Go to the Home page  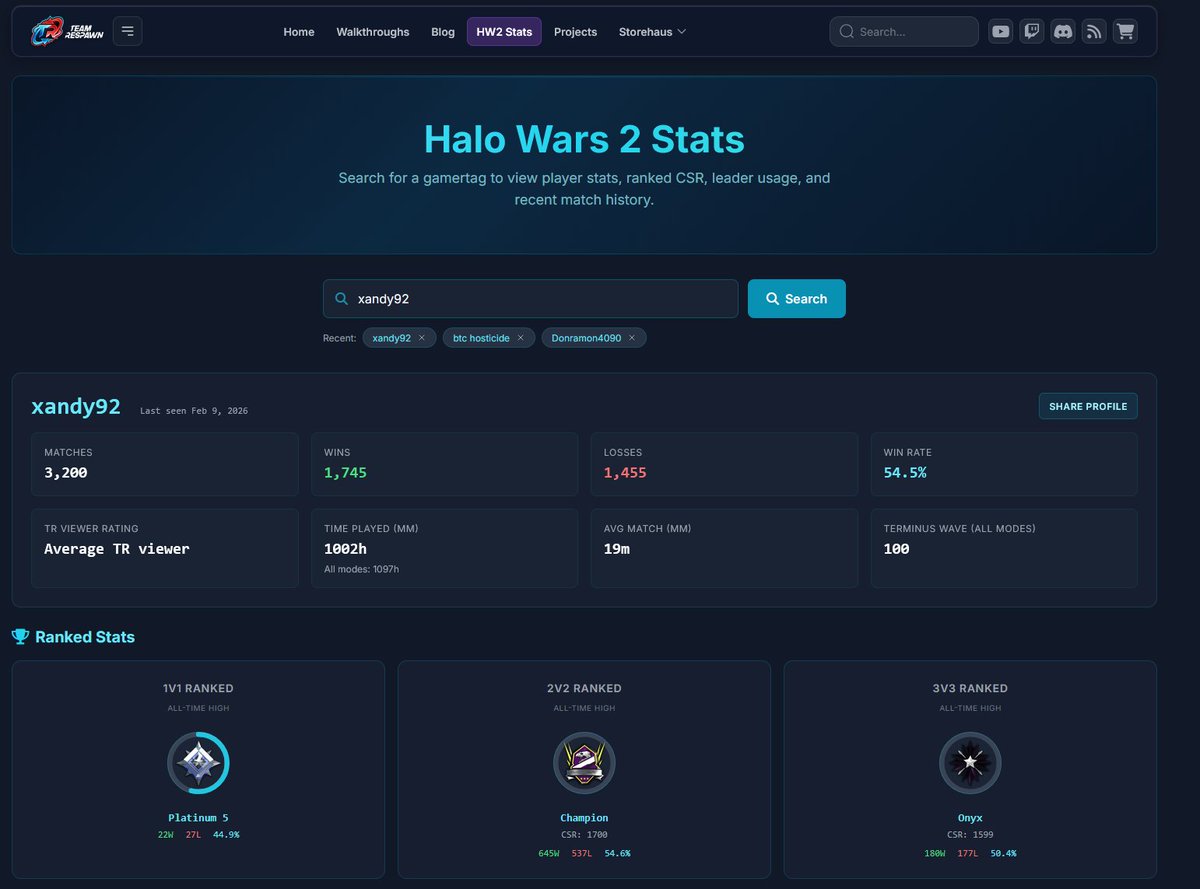299,32
